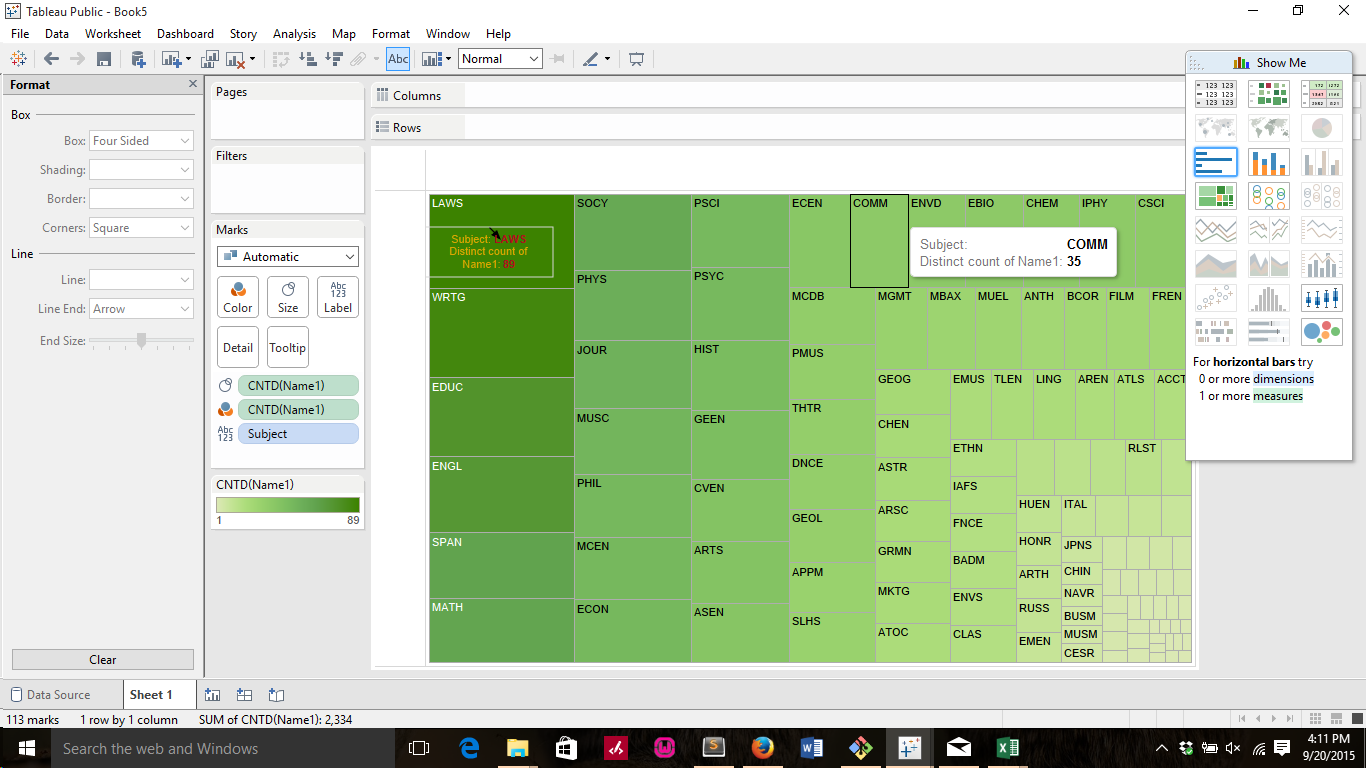Screen dimensions: 1366x768
Task: Open the Border dropdown in Format pane
Action: pyautogui.click(x=141, y=199)
